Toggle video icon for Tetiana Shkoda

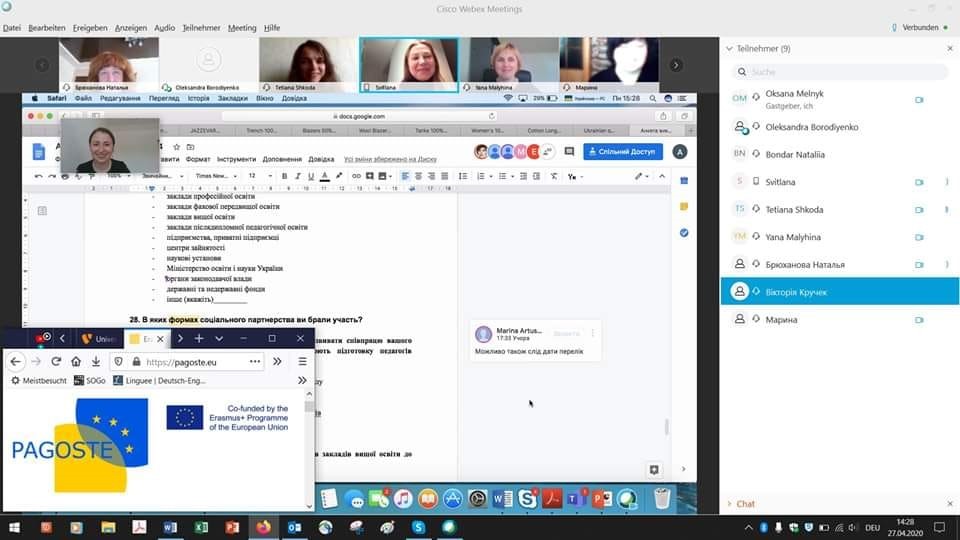tap(919, 209)
